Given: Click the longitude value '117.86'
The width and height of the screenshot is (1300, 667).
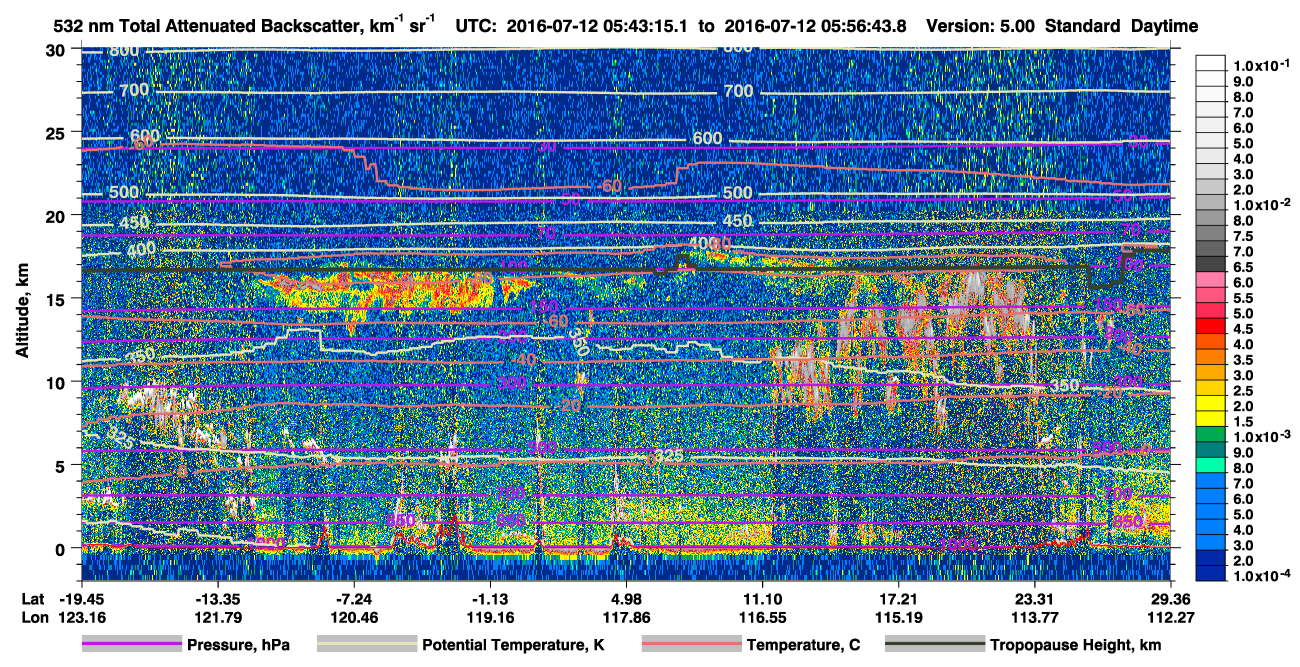Looking at the screenshot, I should click(x=626, y=617).
